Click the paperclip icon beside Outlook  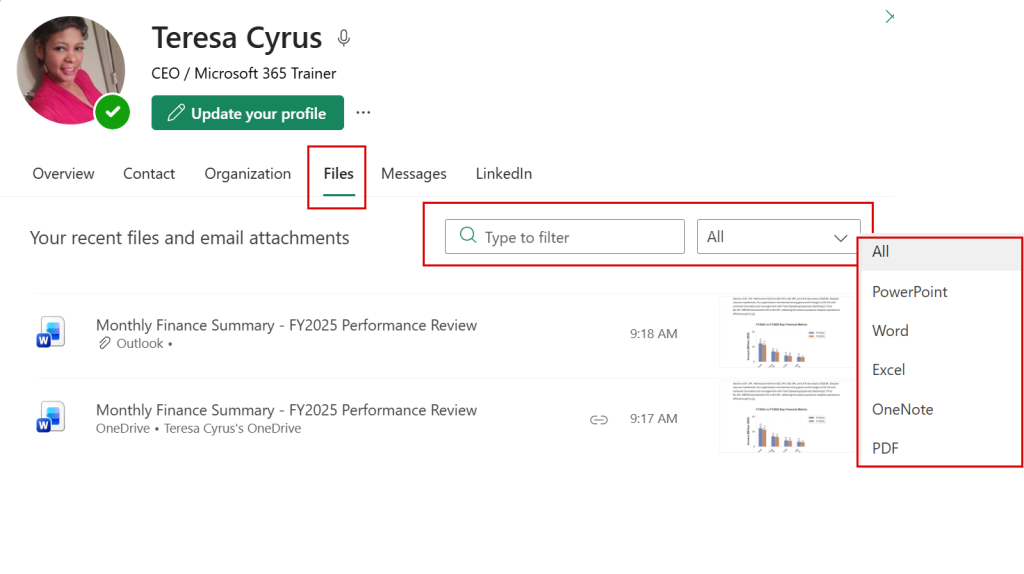[104, 343]
